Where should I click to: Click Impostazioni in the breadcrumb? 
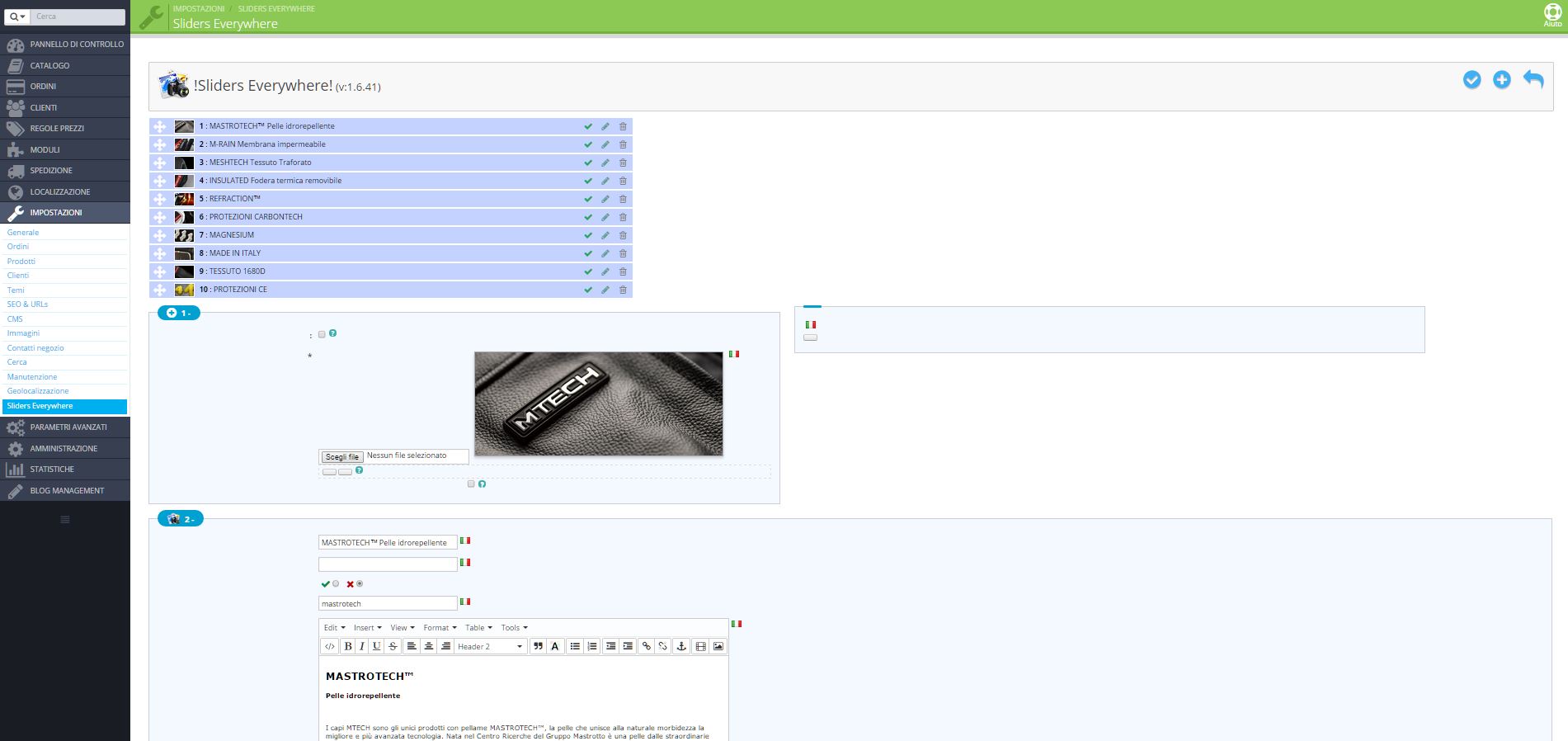coord(199,8)
